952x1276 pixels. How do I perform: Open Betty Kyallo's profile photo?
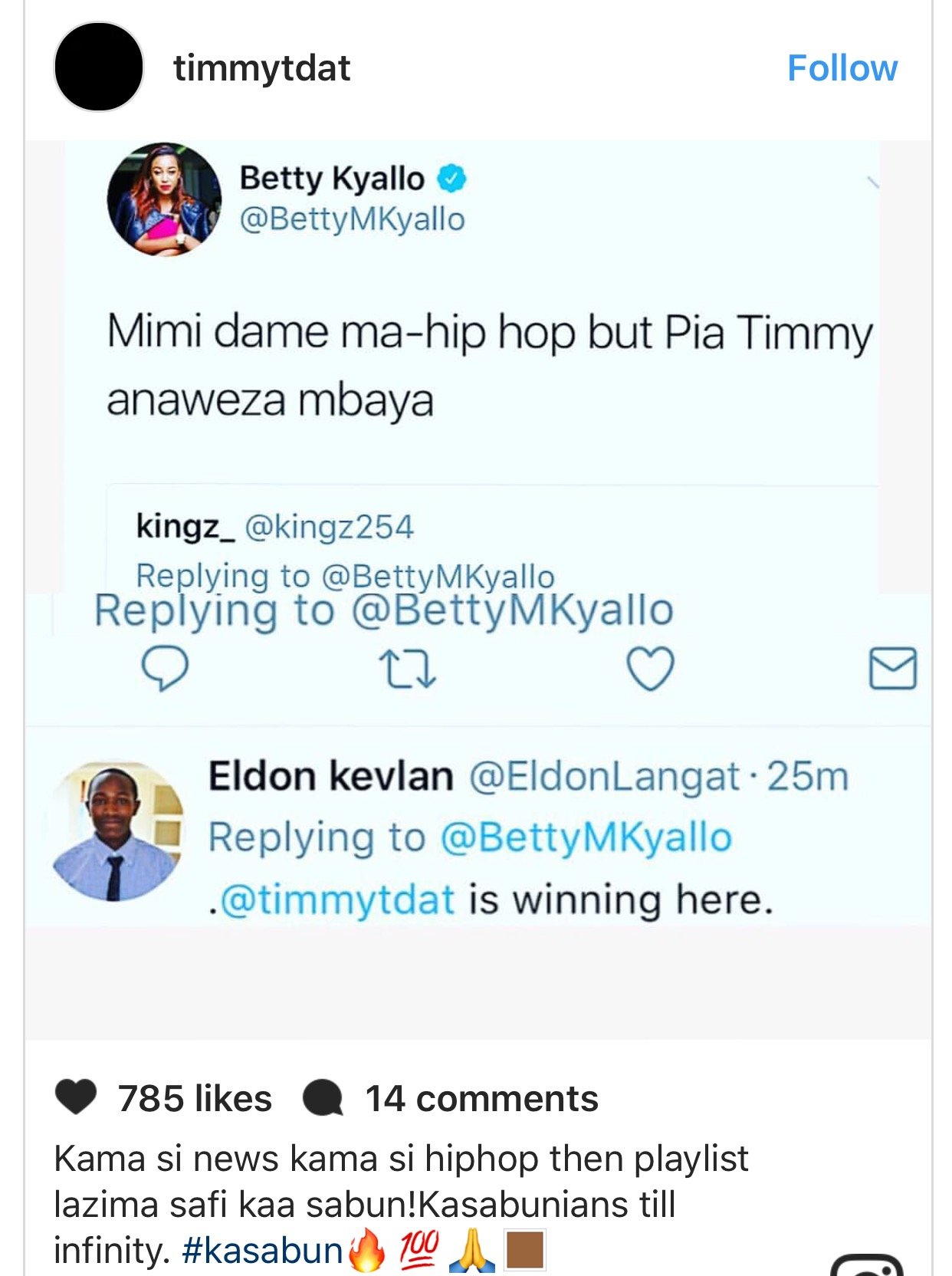164,199
